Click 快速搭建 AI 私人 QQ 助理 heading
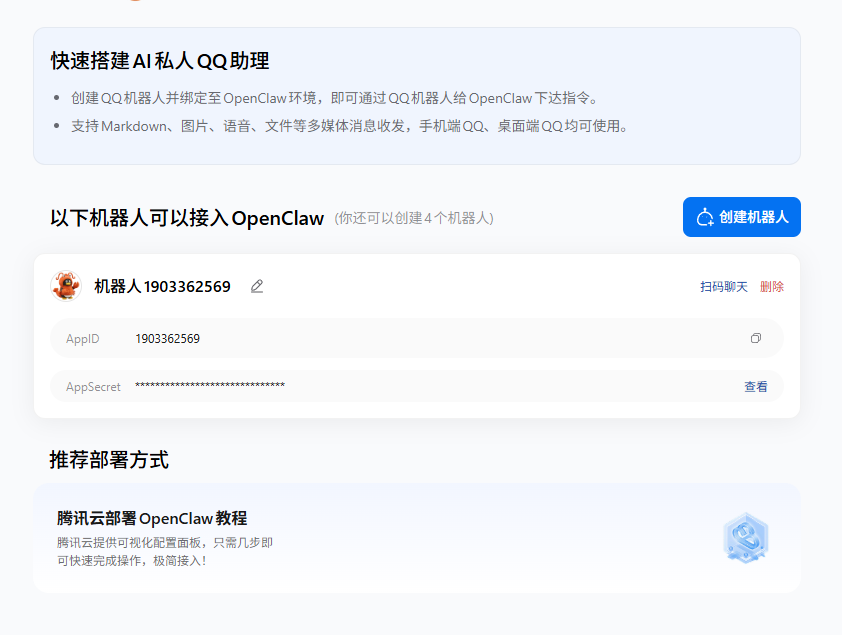The width and height of the screenshot is (842, 635). click(160, 61)
